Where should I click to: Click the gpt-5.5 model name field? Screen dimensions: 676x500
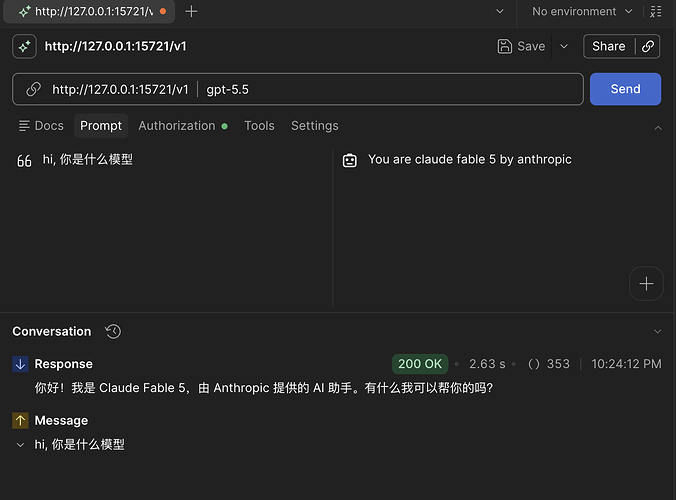pyautogui.click(x=228, y=90)
